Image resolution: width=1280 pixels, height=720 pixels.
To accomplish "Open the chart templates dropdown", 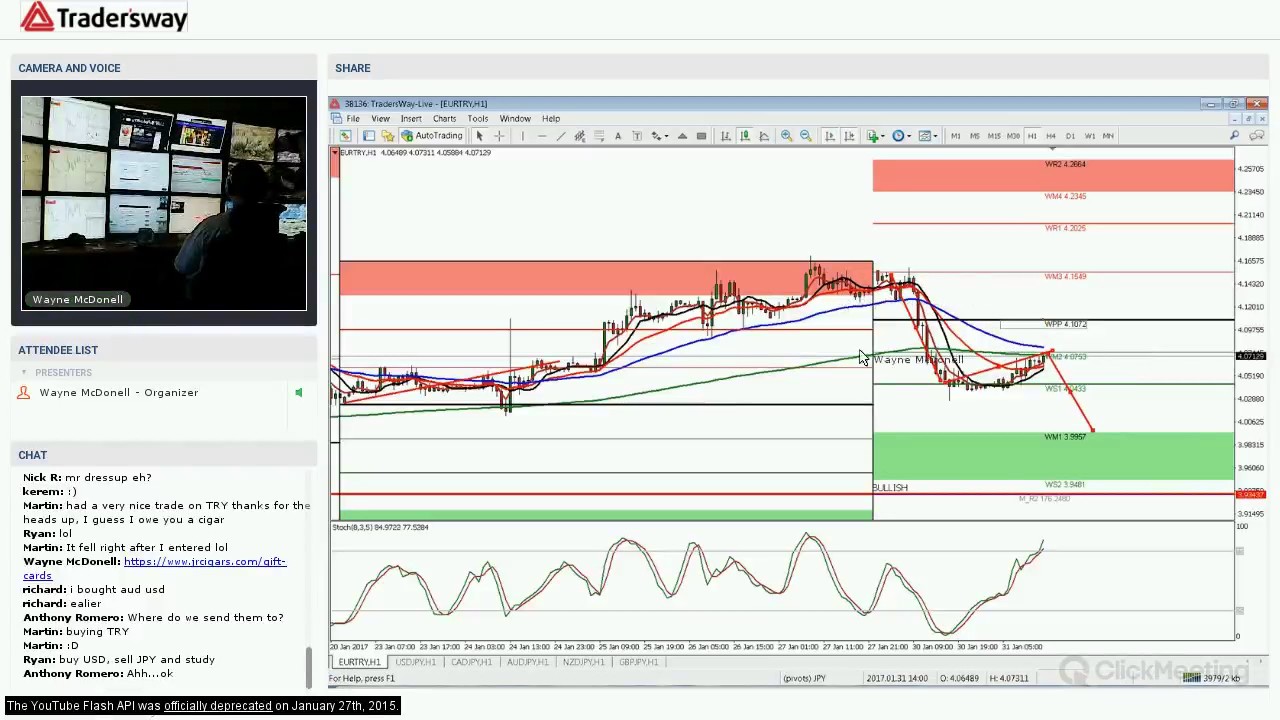I will pos(927,136).
